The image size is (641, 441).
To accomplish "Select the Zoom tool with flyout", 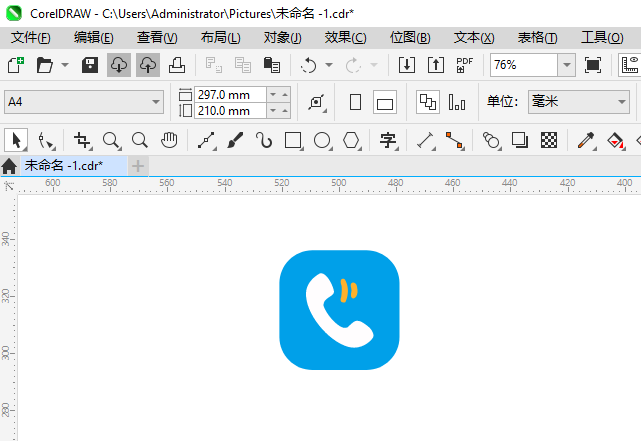I will 111,141.
